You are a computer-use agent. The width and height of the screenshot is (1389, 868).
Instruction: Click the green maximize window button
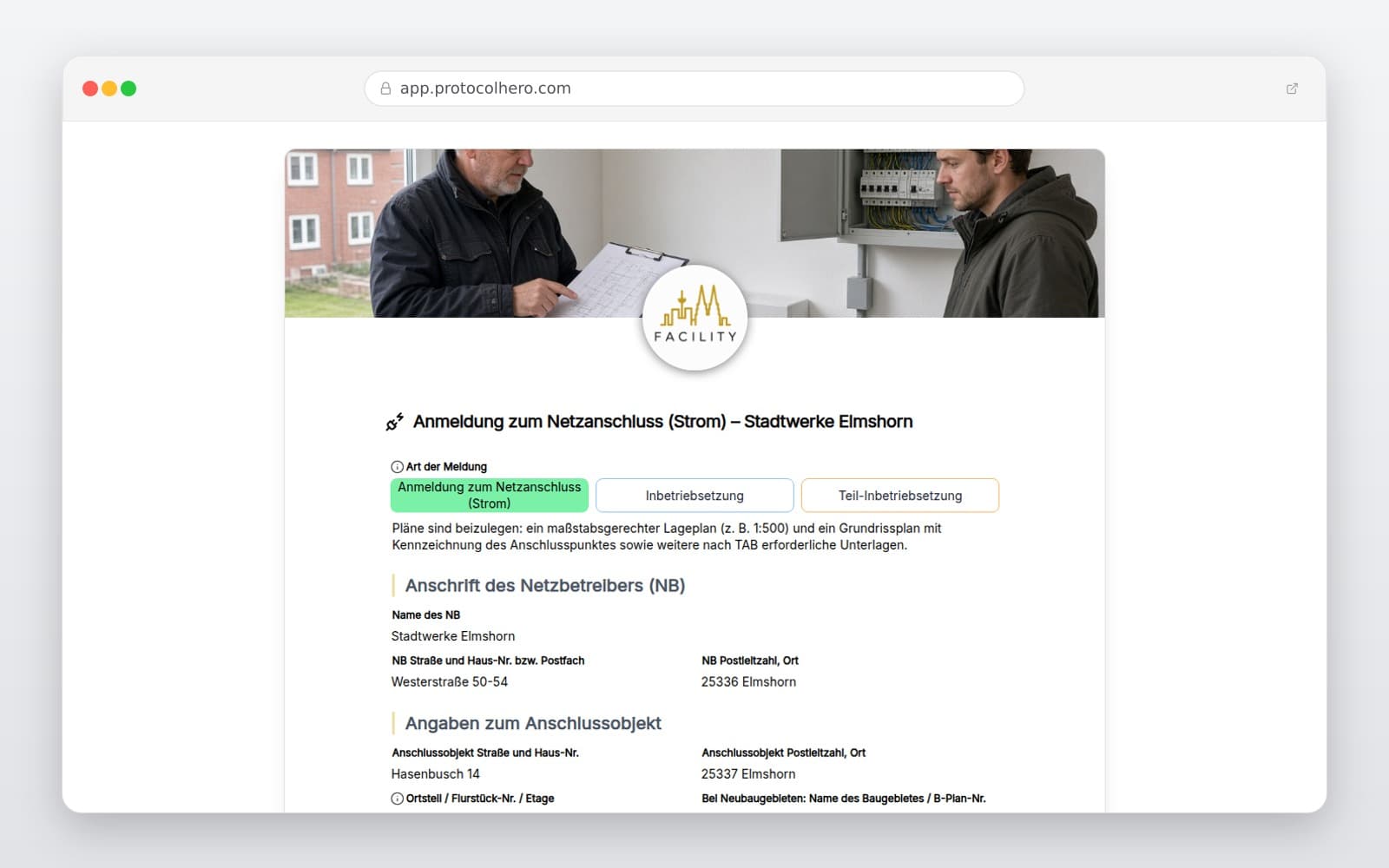[x=128, y=89]
